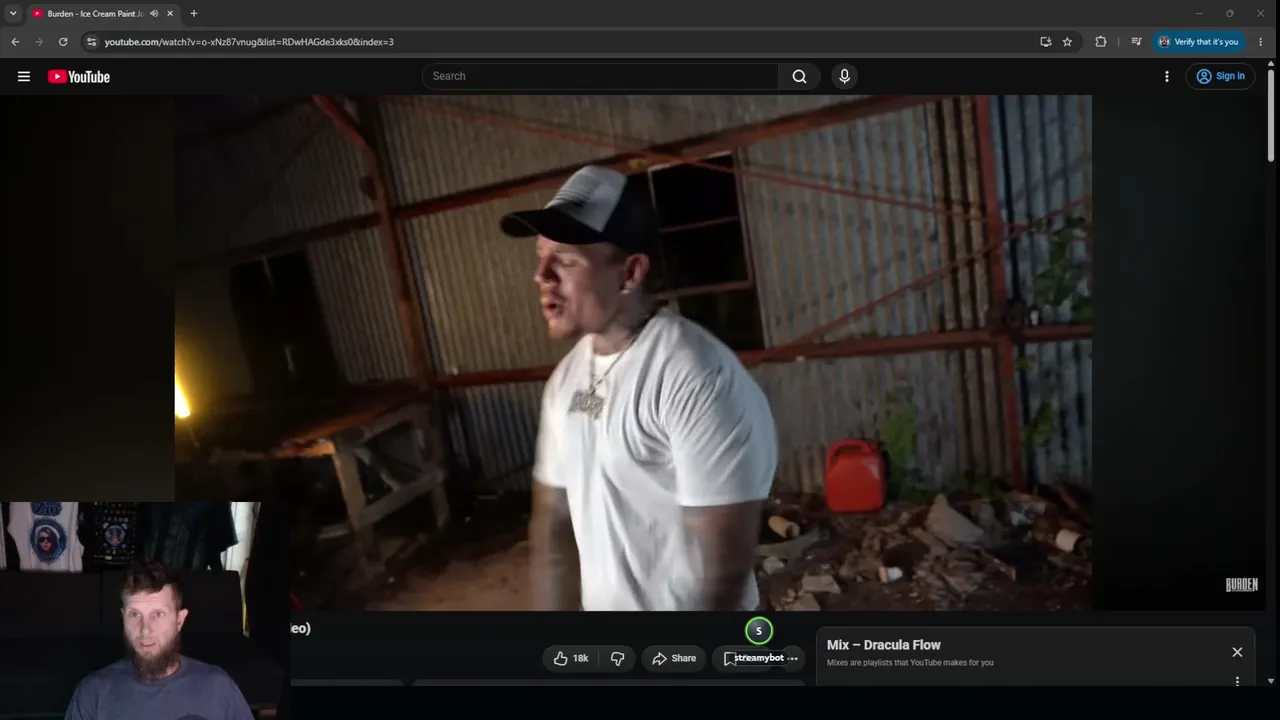The image size is (1280, 720).
Task: Share this video
Action: tap(674, 658)
